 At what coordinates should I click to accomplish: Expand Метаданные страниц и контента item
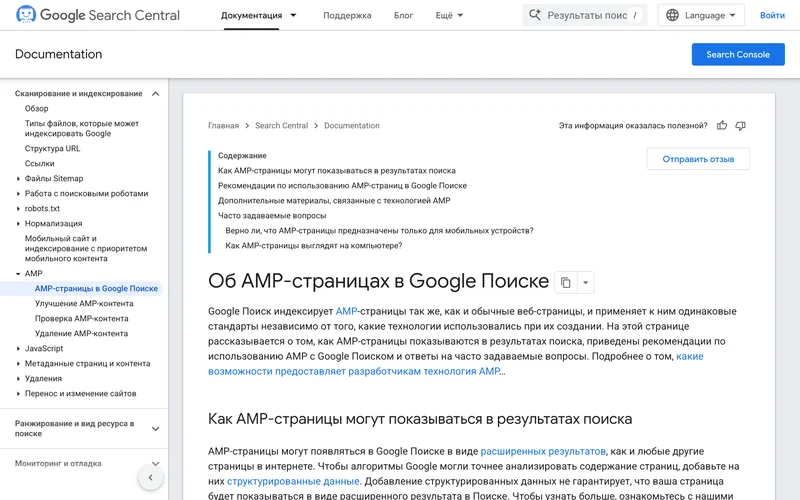[18, 364]
